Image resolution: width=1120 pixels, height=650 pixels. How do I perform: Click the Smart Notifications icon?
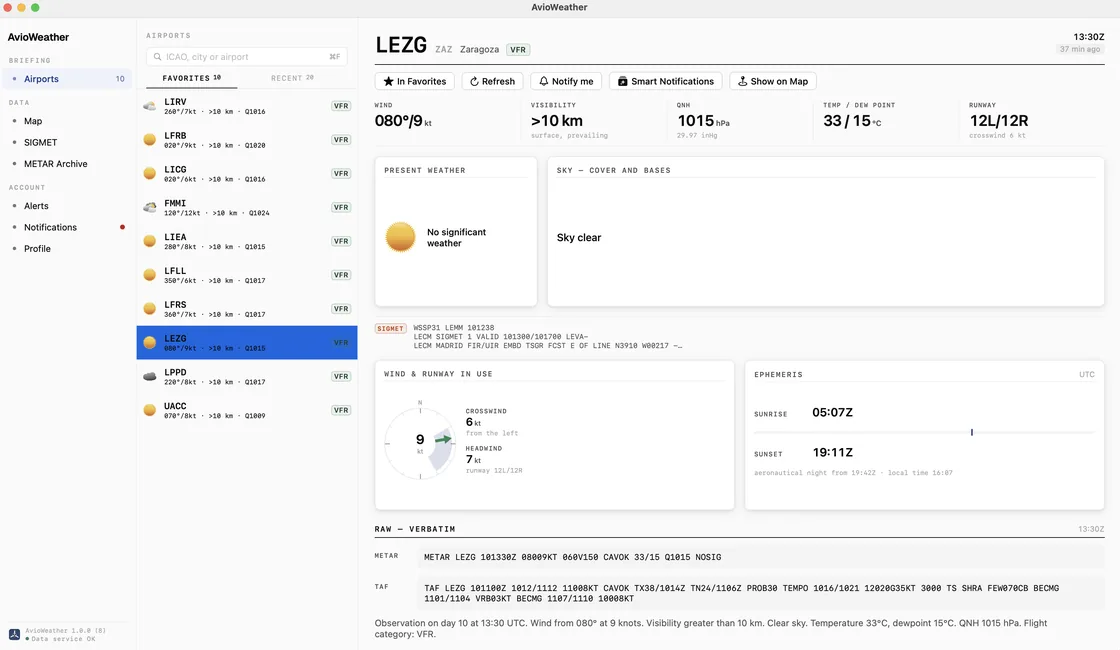(623, 81)
